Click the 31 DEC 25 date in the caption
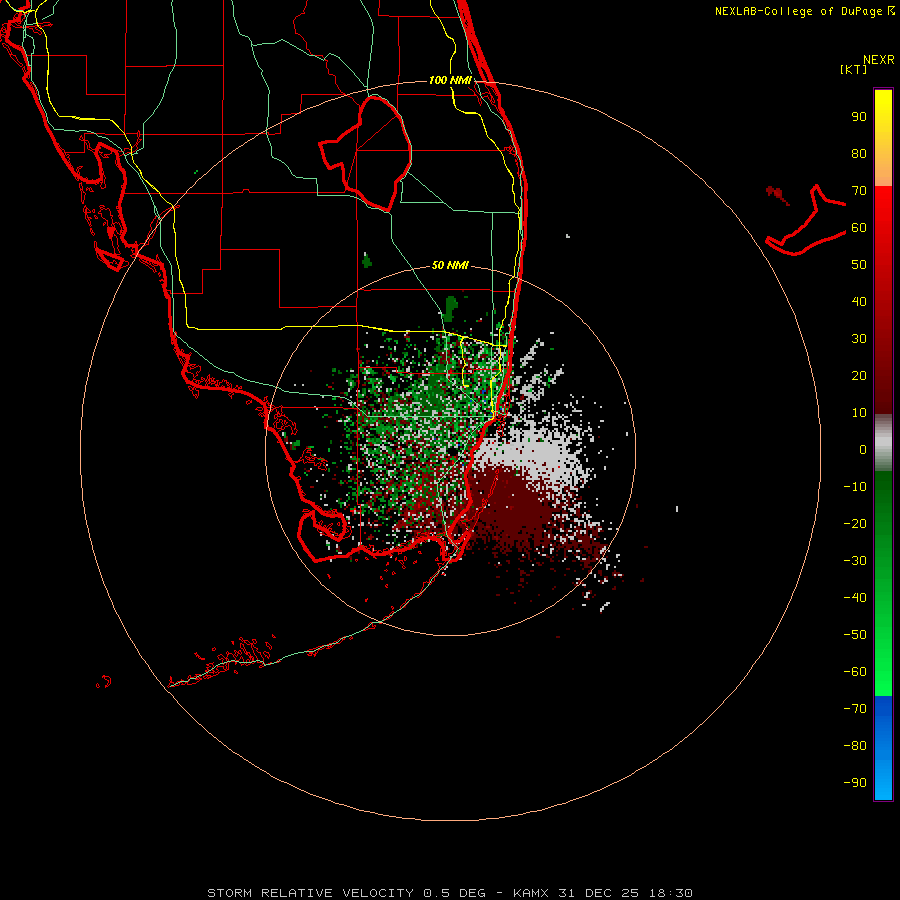The width and height of the screenshot is (900, 900). pos(599,893)
